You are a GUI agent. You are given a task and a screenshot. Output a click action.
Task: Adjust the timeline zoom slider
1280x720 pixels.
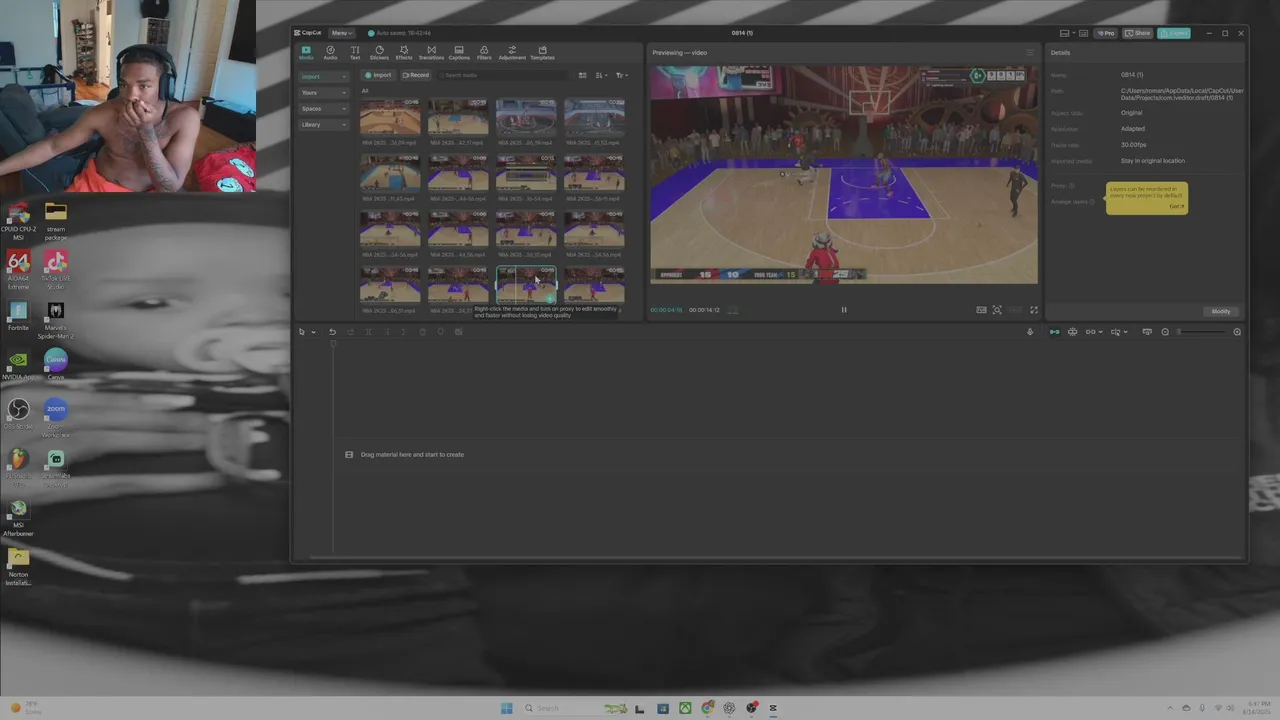(x=1203, y=332)
